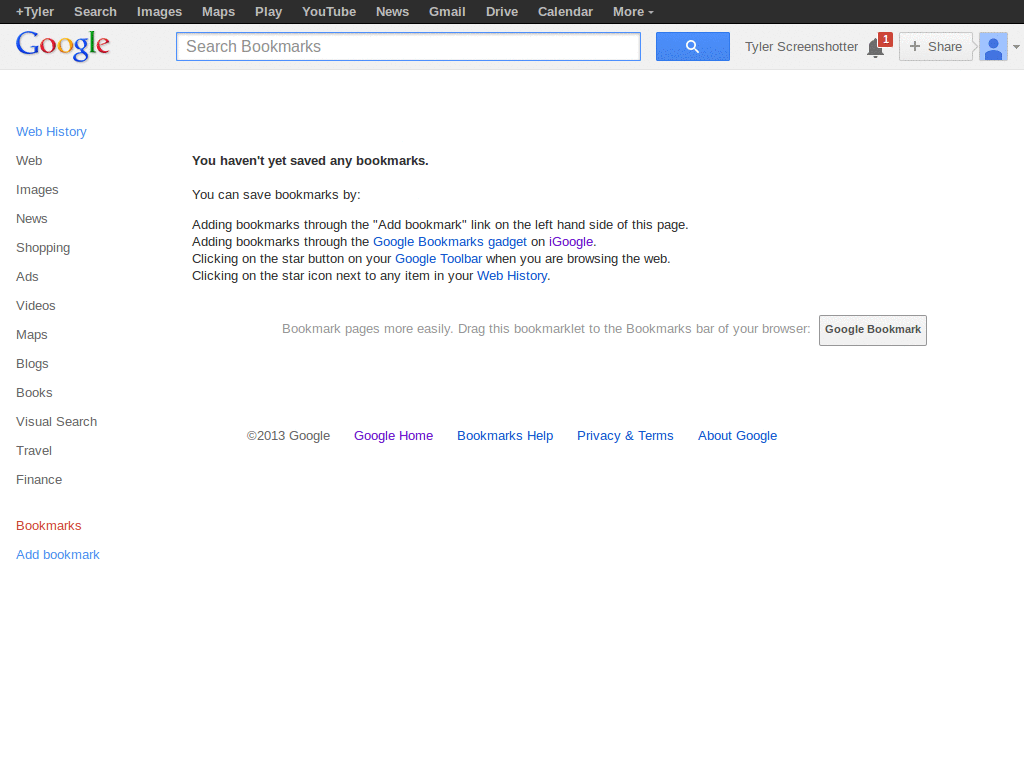Select Shopping from the left sidebar
The image size is (1024, 768).
[43, 247]
